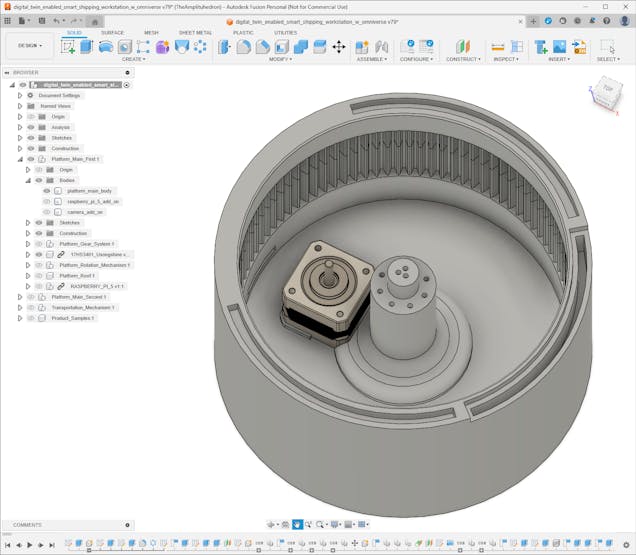Activate the Pan hand tool
636x555 pixels.
pyautogui.click(x=298, y=524)
